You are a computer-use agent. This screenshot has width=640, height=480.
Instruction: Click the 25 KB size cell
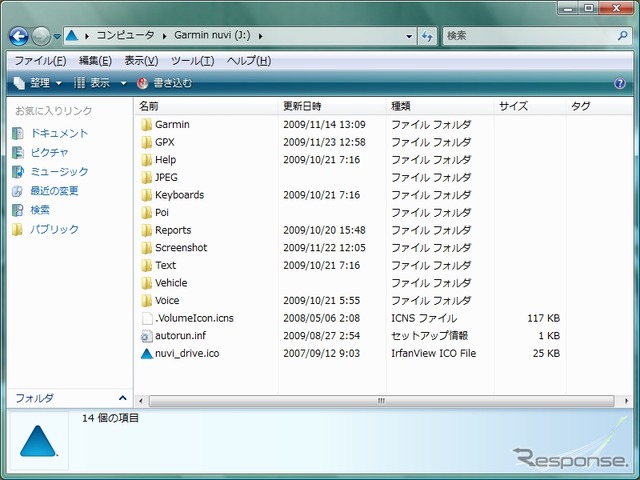click(x=546, y=353)
